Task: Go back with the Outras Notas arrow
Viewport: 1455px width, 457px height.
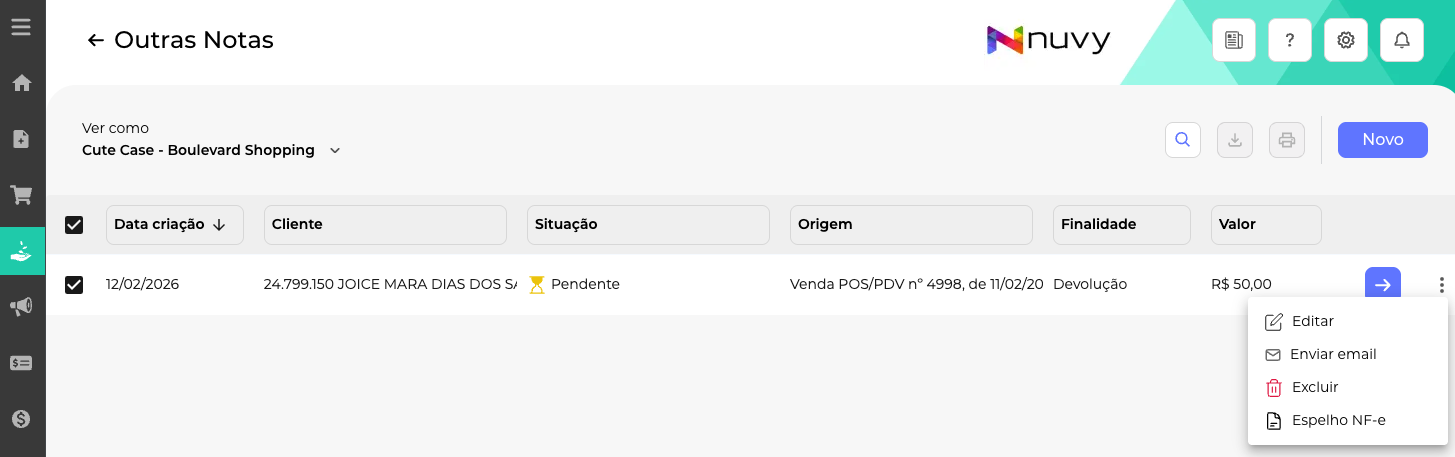Action: tap(96, 40)
